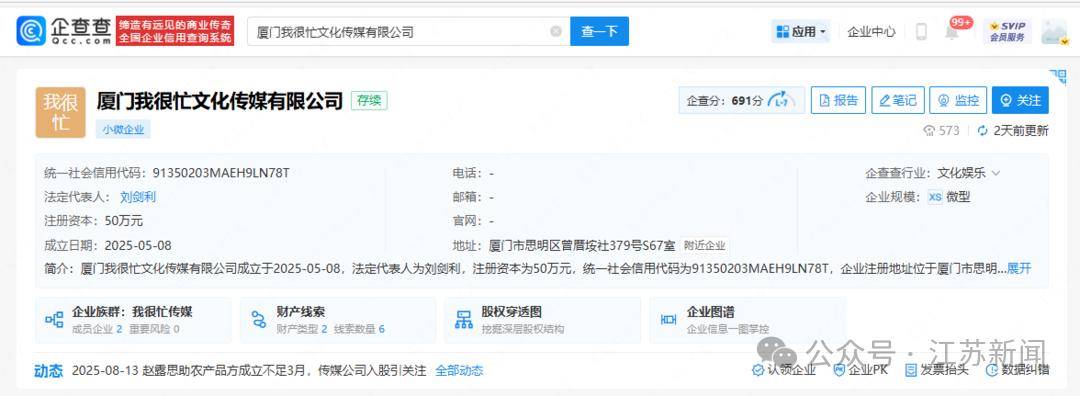Open the 应用 dropdown menu

(801, 32)
